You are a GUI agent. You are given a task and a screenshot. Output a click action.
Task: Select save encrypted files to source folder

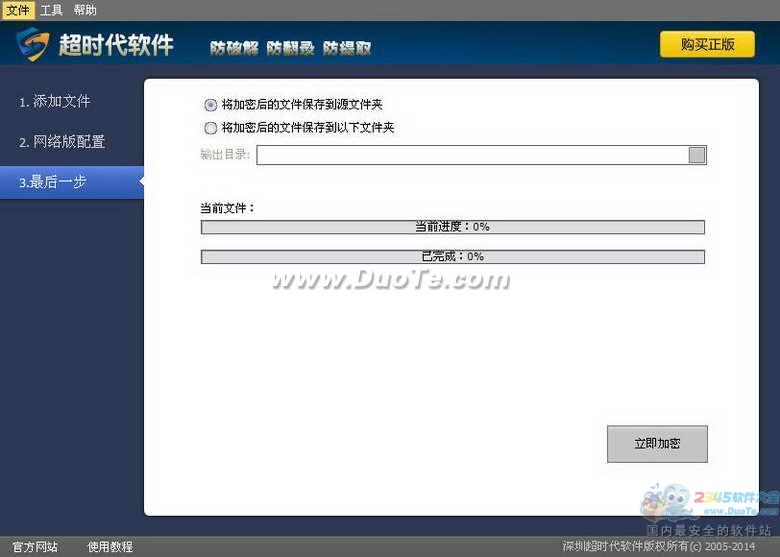pos(210,104)
